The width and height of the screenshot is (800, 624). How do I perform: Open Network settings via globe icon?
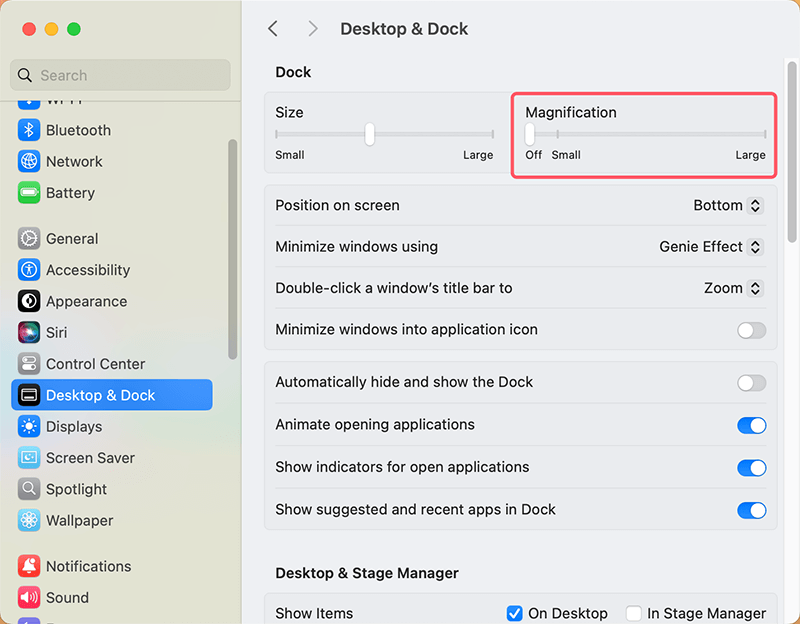pos(29,161)
